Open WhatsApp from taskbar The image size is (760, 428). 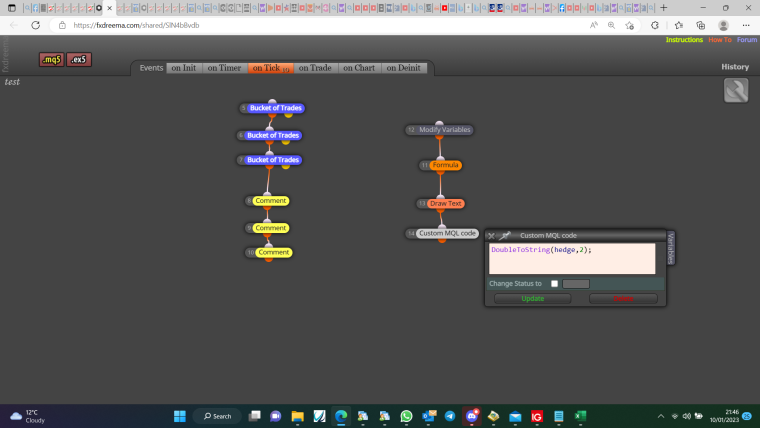click(406, 416)
